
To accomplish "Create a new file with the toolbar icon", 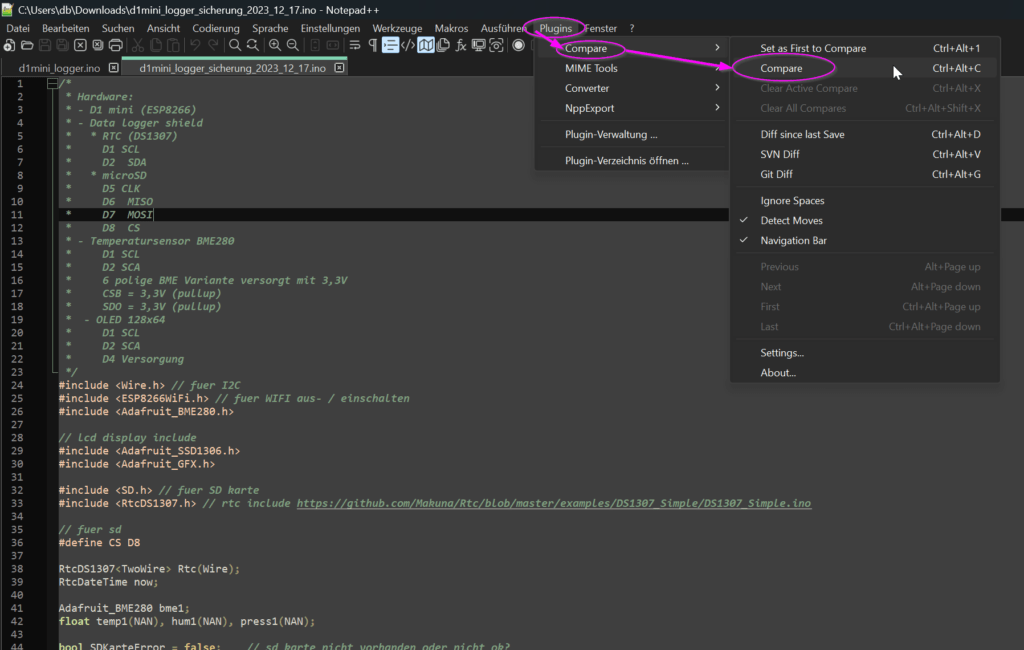I will 9,45.
